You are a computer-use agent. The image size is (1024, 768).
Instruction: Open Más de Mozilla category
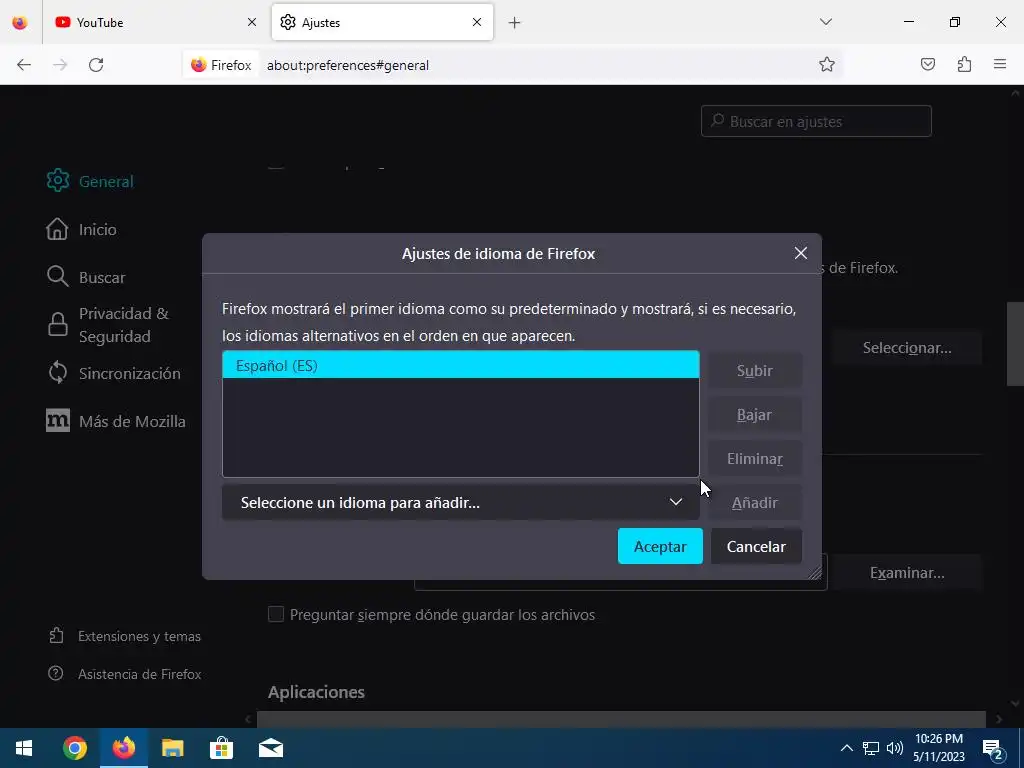116,421
